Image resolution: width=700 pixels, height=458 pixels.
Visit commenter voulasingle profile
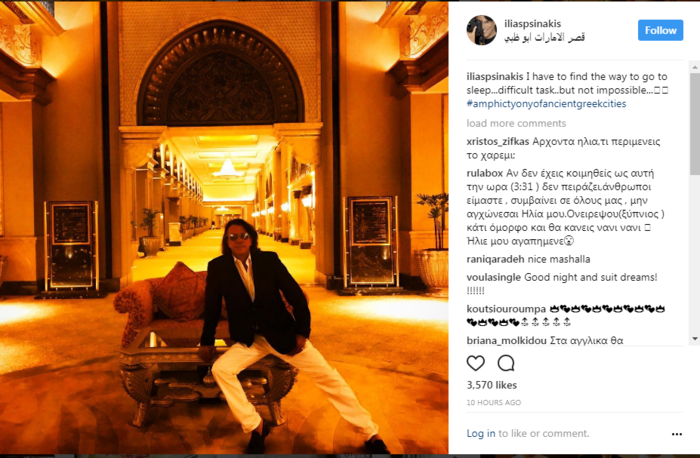coord(494,277)
